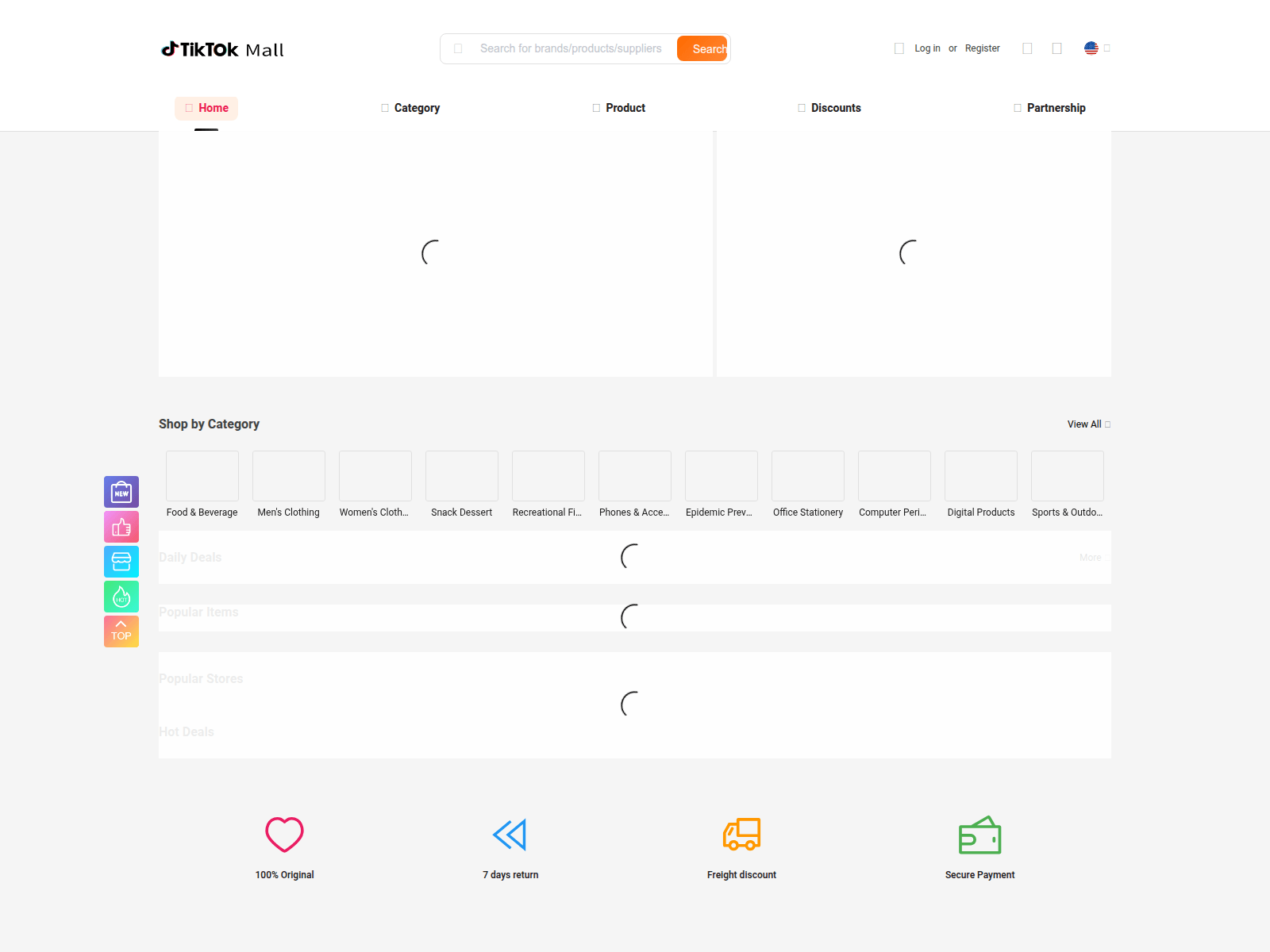The image size is (1270, 952).
Task: Click the Freight discount text
Action: tap(741, 875)
